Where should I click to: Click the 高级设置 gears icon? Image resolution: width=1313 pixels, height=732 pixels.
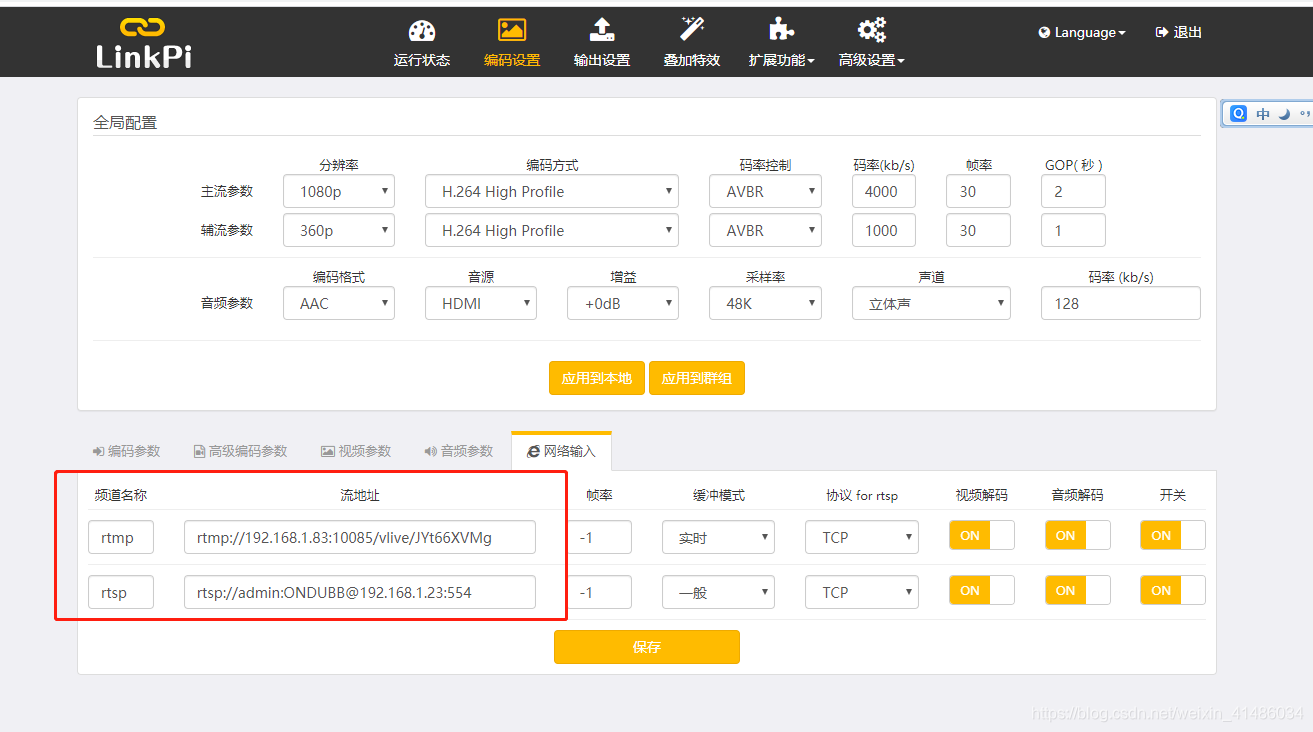click(872, 30)
